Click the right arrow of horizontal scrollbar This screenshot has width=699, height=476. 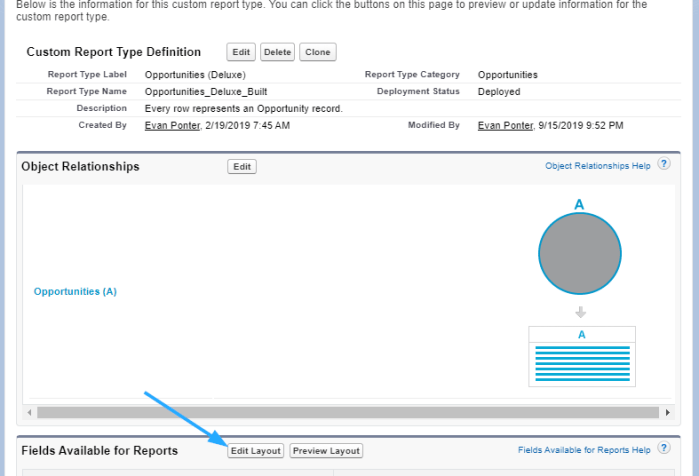point(667,412)
